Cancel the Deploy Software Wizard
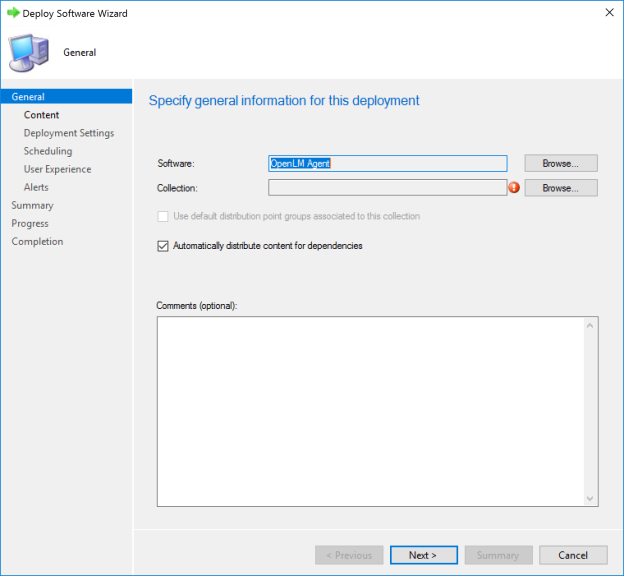 click(572, 555)
